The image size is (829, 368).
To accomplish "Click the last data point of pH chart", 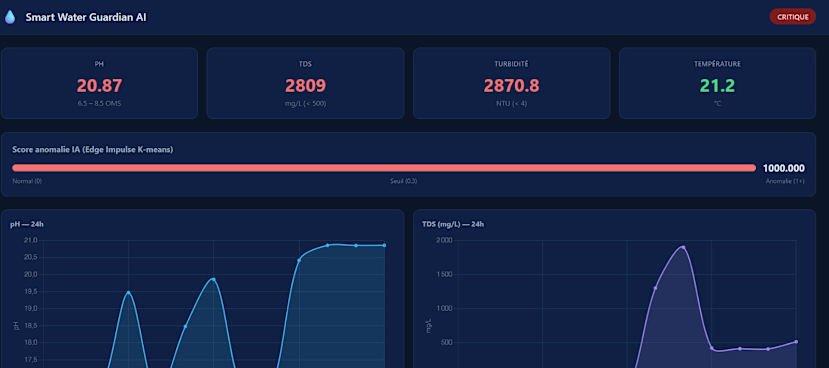I will (x=384, y=245).
